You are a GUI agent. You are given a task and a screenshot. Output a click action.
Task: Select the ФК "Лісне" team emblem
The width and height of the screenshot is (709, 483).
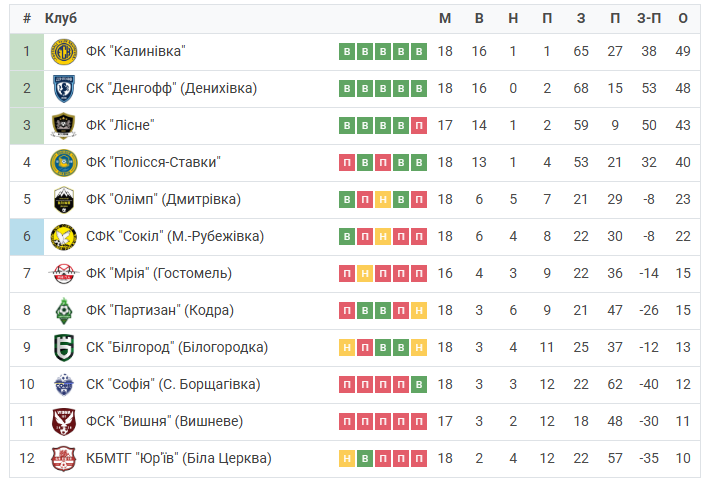coord(63,126)
